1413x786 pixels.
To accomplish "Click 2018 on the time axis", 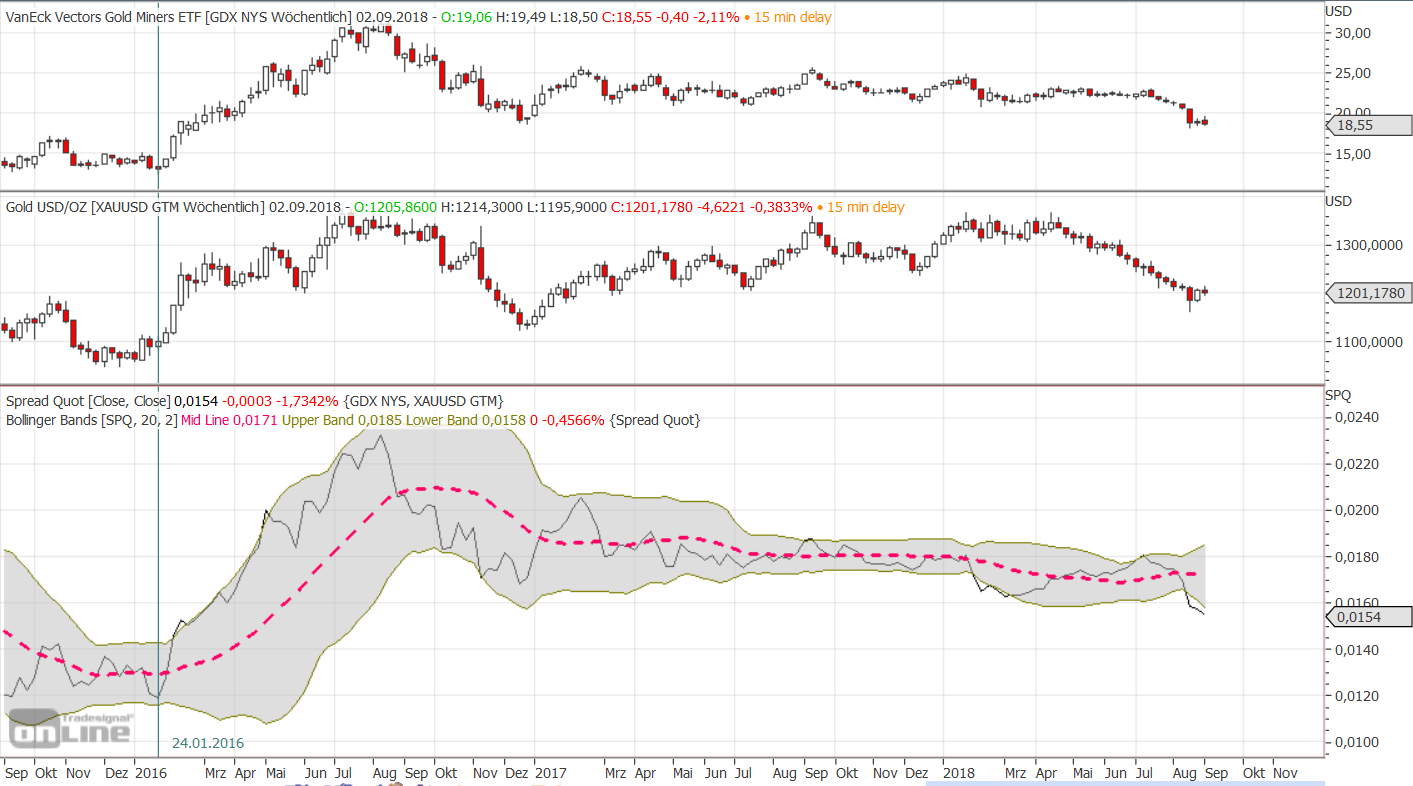I will [959, 773].
